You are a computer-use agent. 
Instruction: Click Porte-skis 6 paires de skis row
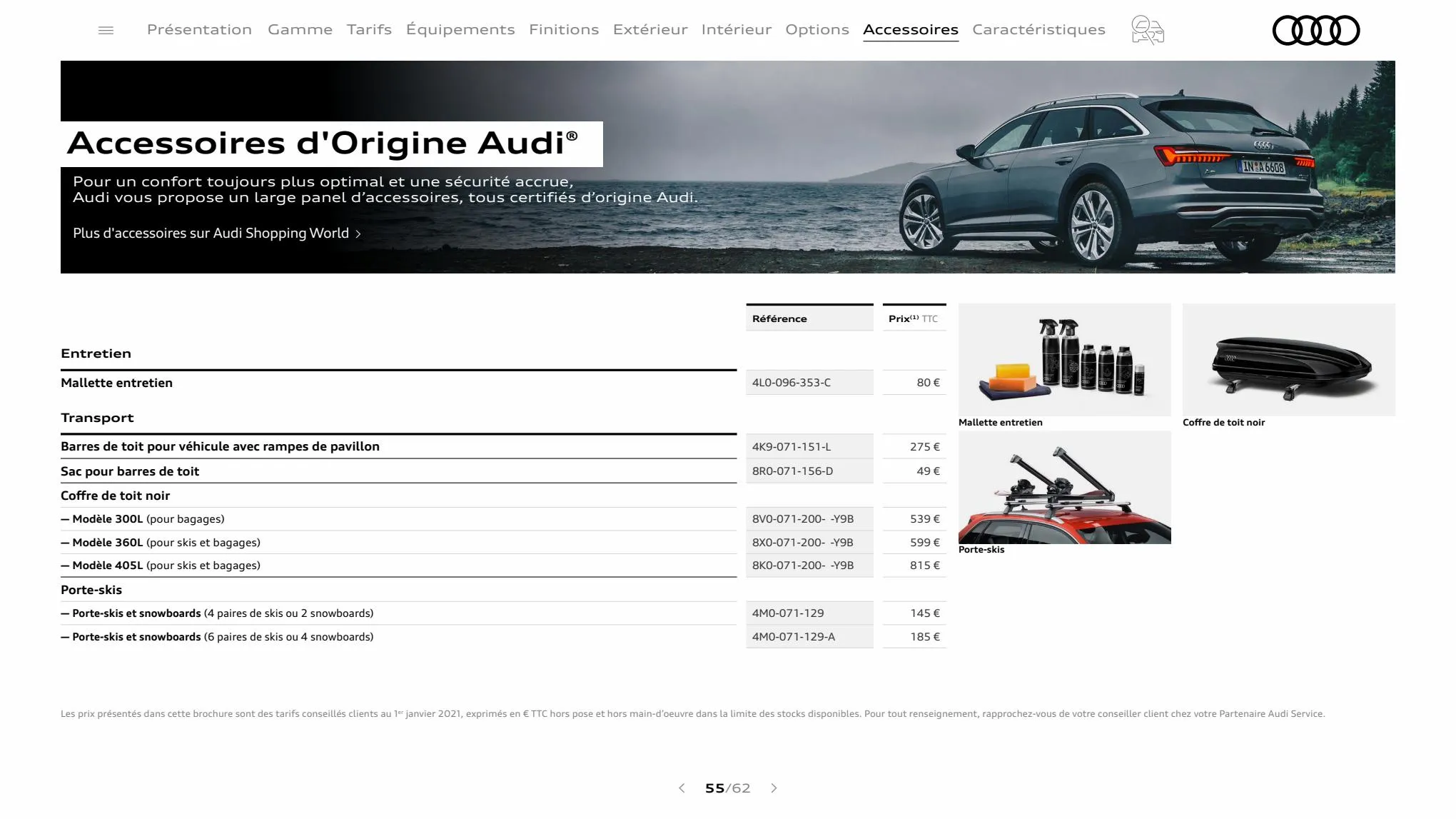398,637
